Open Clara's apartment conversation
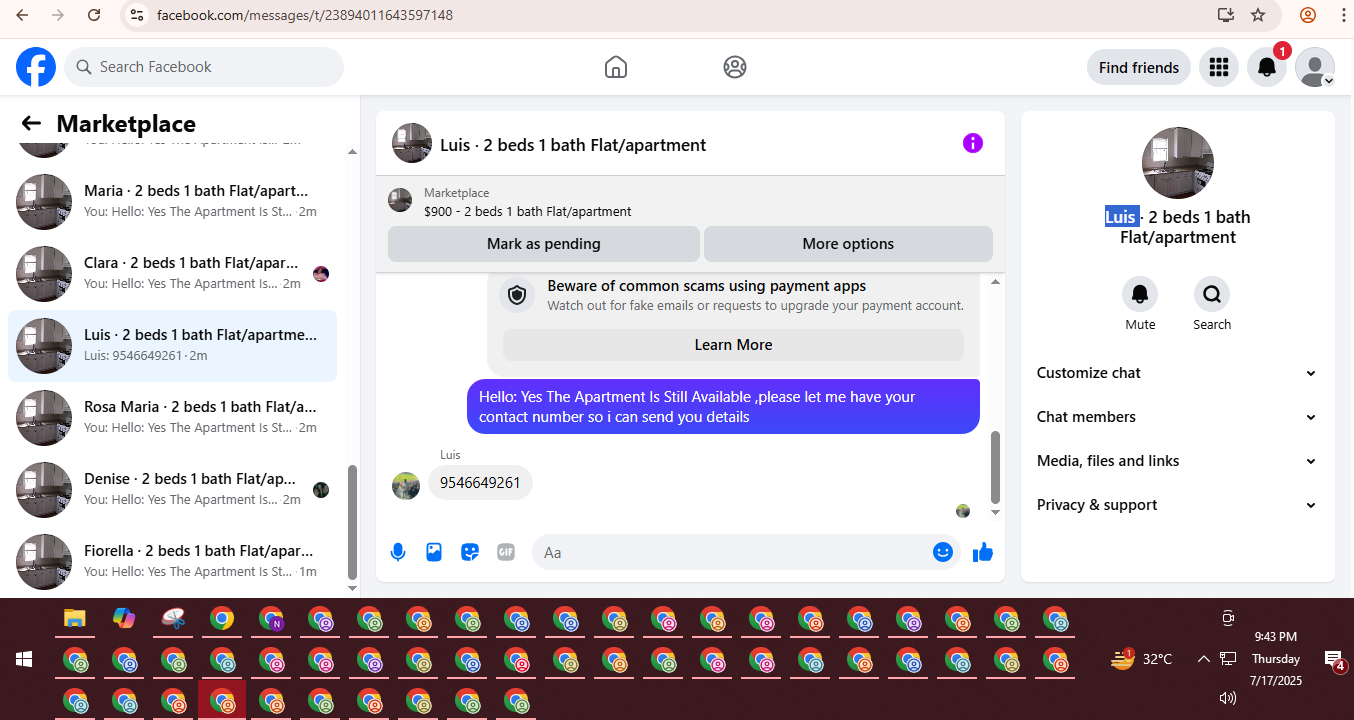This screenshot has width=1354, height=720. pyautogui.click(x=172, y=274)
